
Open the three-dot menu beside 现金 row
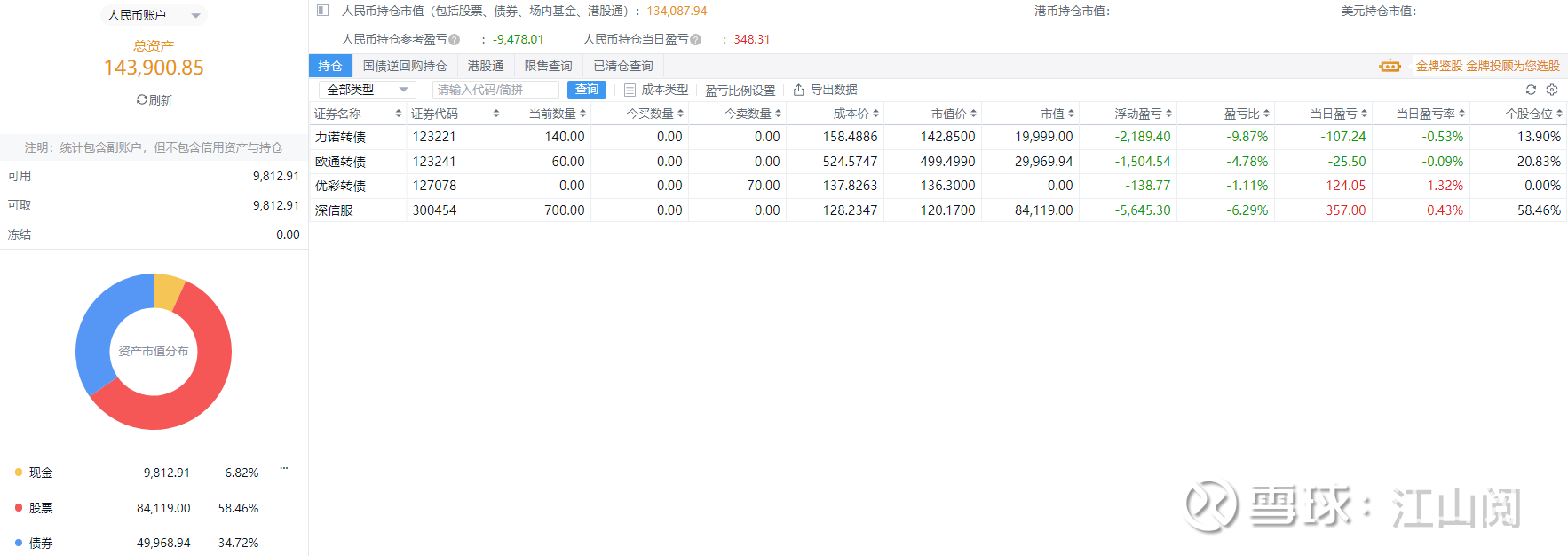284,468
